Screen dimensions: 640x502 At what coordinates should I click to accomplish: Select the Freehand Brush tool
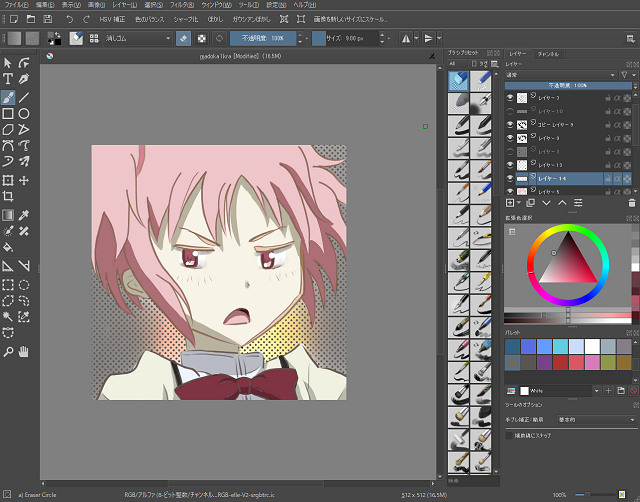coord(8,97)
